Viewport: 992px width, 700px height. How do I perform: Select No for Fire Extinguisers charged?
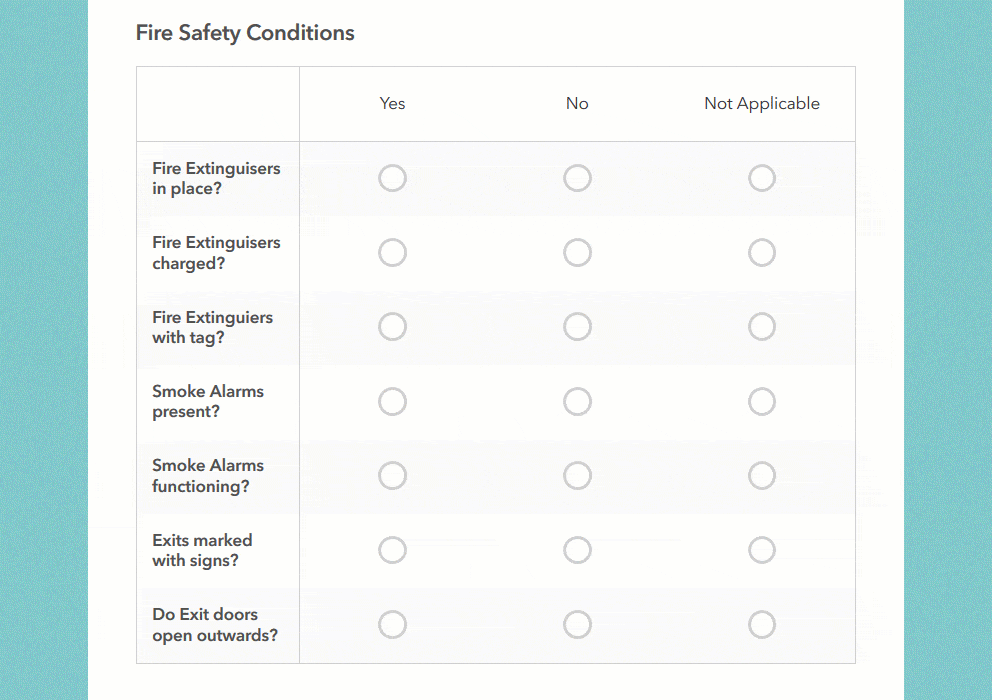(x=577, y=252)
